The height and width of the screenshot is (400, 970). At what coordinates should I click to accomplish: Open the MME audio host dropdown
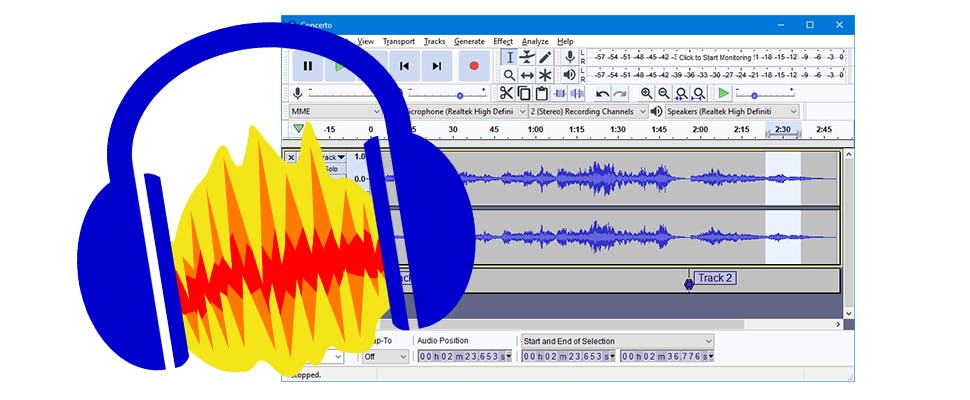coord(336,111)
